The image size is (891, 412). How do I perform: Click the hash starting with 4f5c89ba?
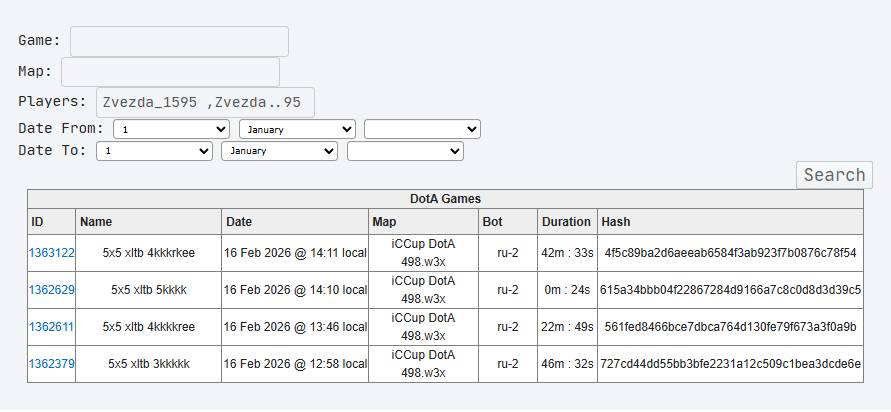point(730,253)
